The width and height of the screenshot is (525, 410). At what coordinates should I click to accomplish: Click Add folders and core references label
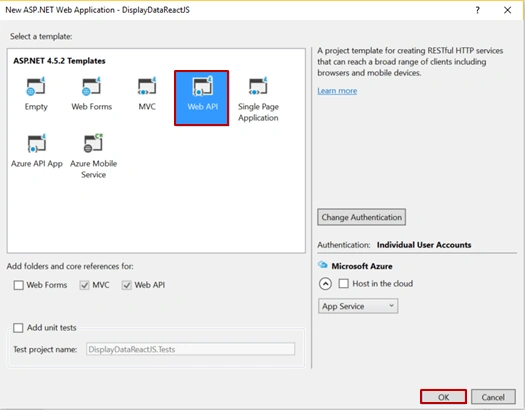point(70,266)
